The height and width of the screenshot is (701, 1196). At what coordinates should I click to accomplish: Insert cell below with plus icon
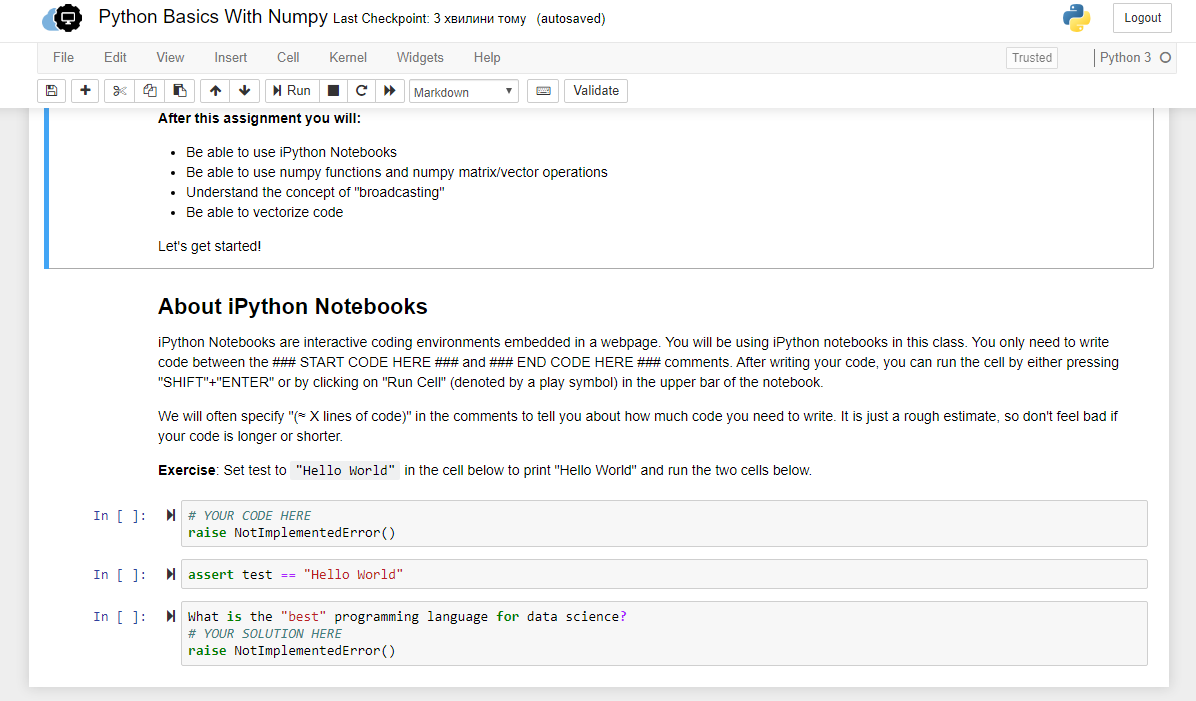[x=85, y=91]
